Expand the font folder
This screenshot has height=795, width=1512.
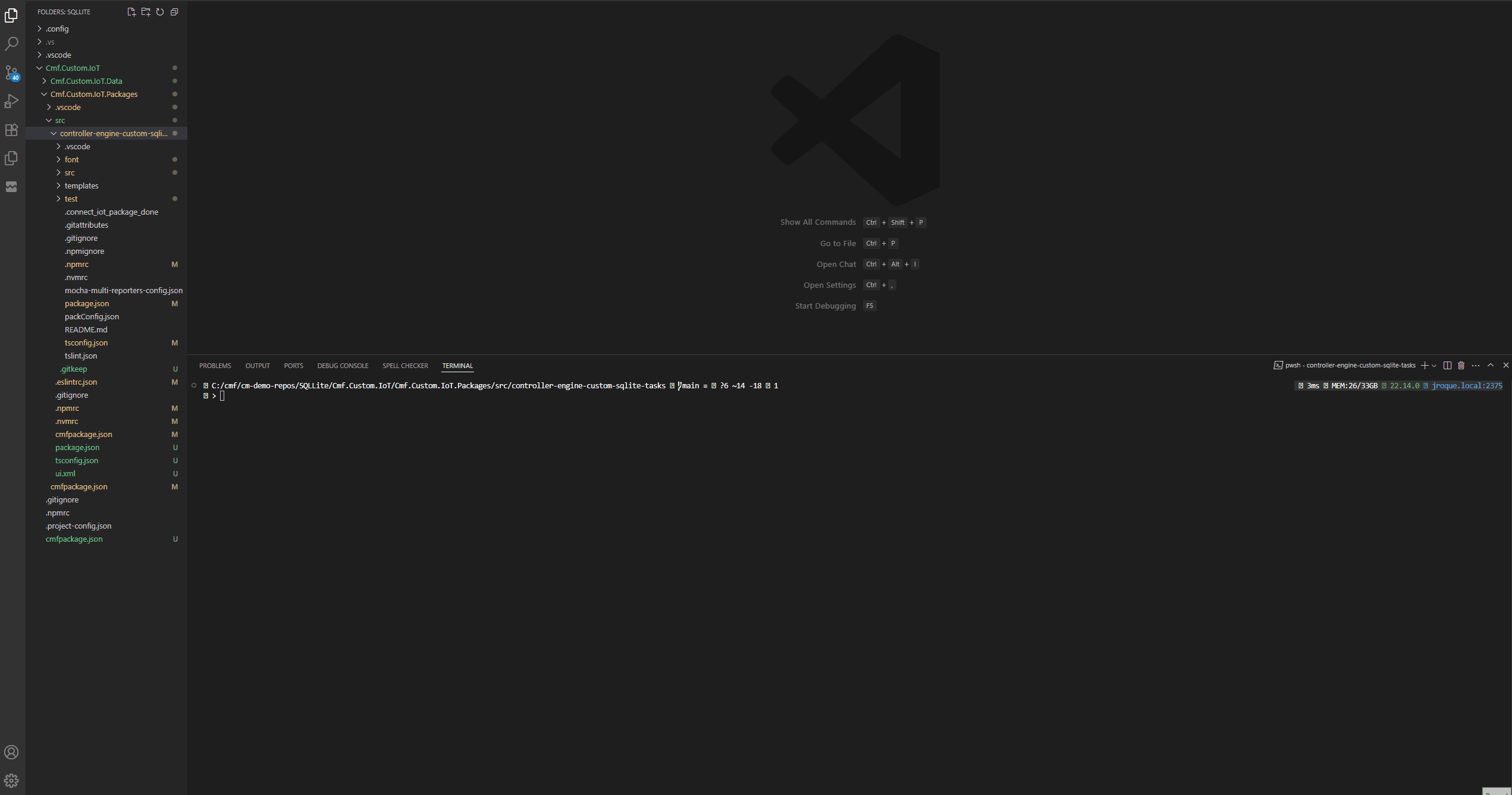click(x=107, y=159)
